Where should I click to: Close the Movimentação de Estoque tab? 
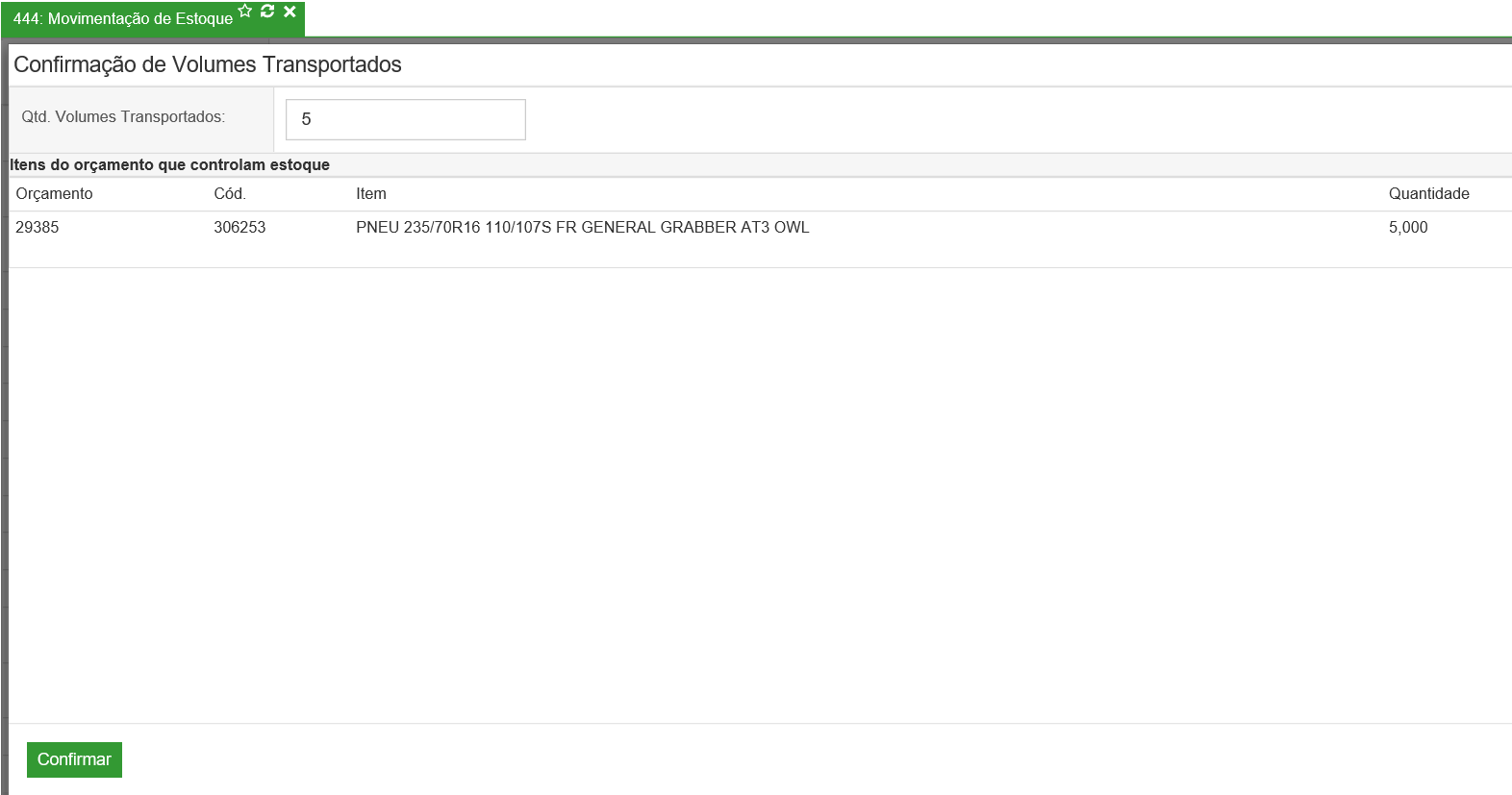tap(290, 12)
